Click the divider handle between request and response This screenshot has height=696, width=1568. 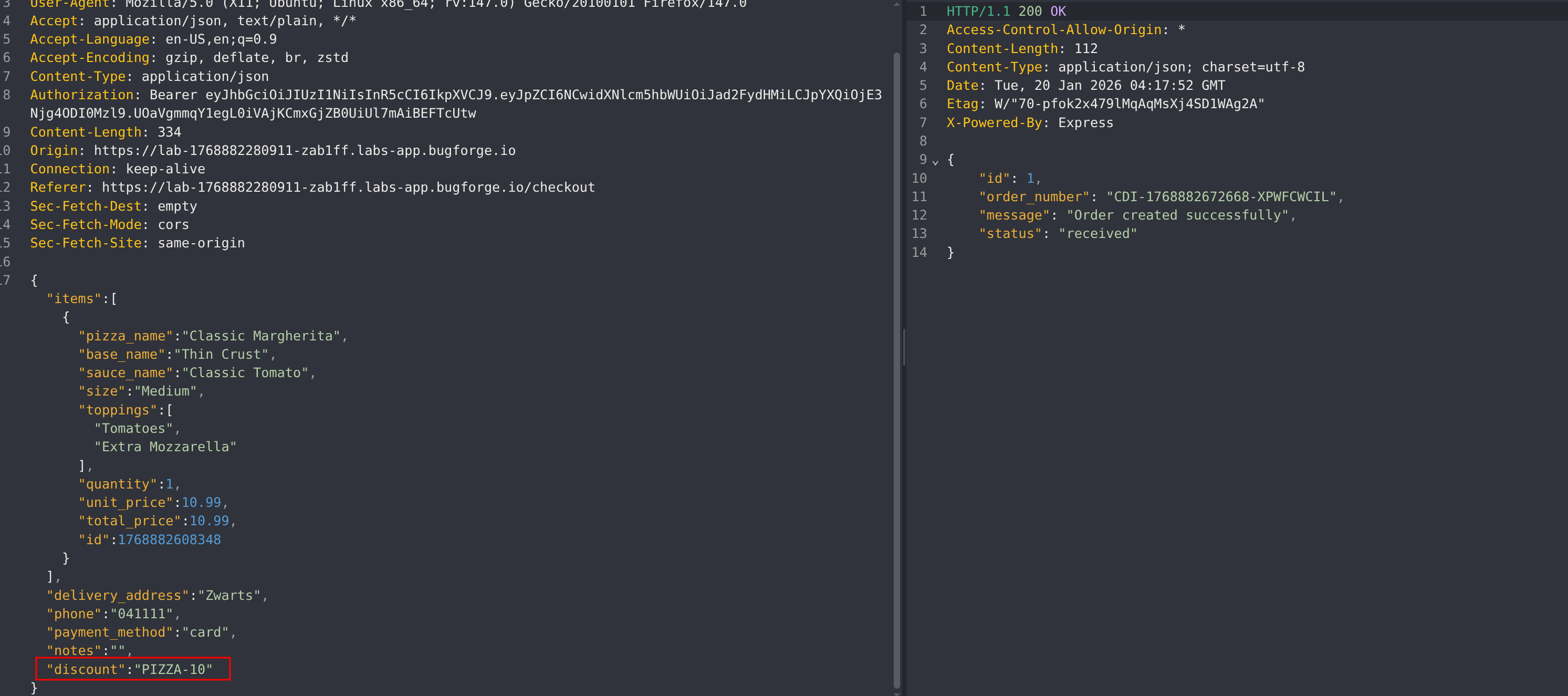[x=904, y=347]
